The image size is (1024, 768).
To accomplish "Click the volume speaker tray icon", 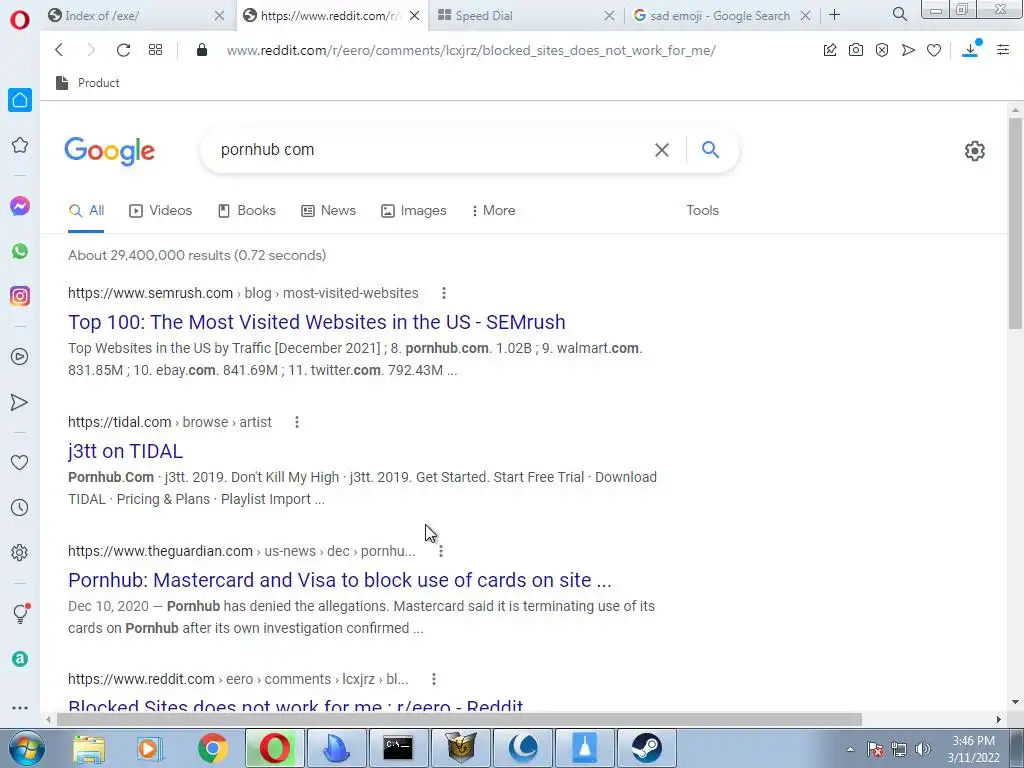I will (922, 749).
